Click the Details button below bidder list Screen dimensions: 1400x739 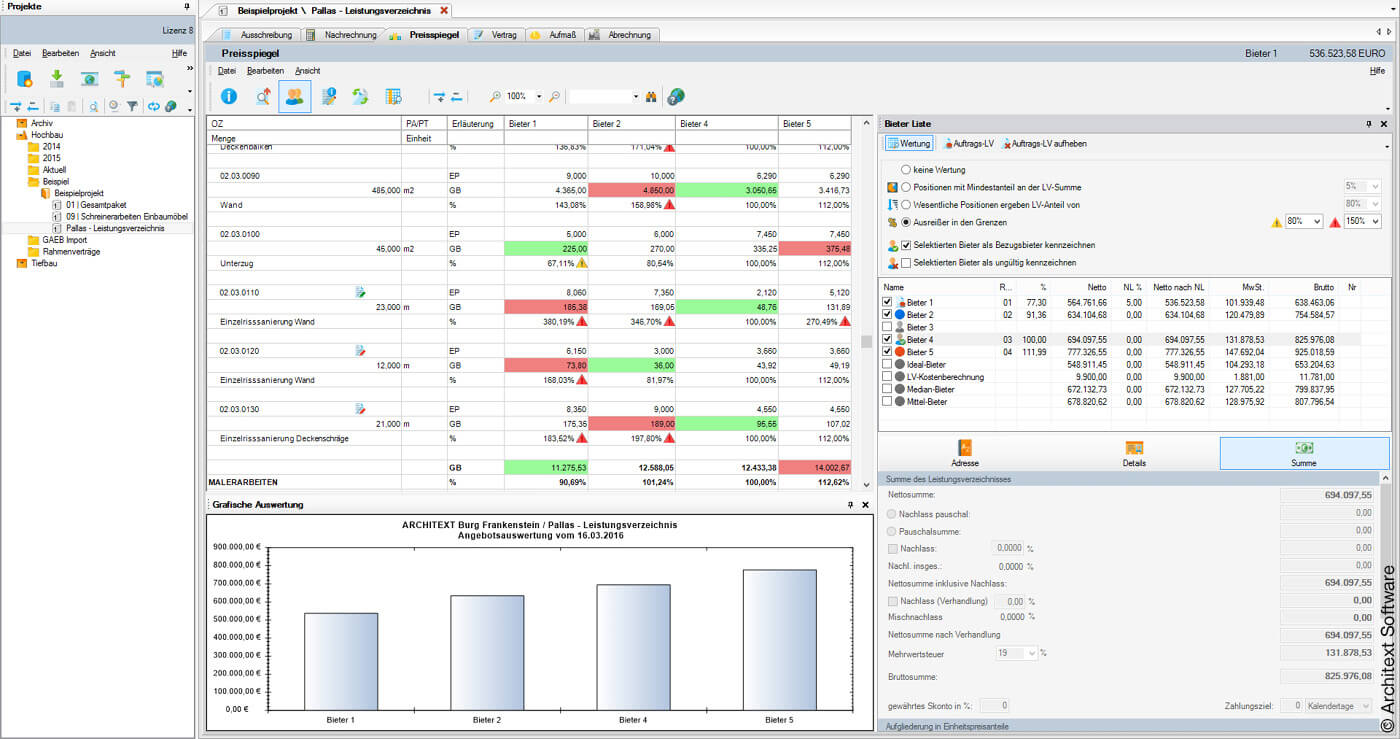click(x=1134, y=453)
